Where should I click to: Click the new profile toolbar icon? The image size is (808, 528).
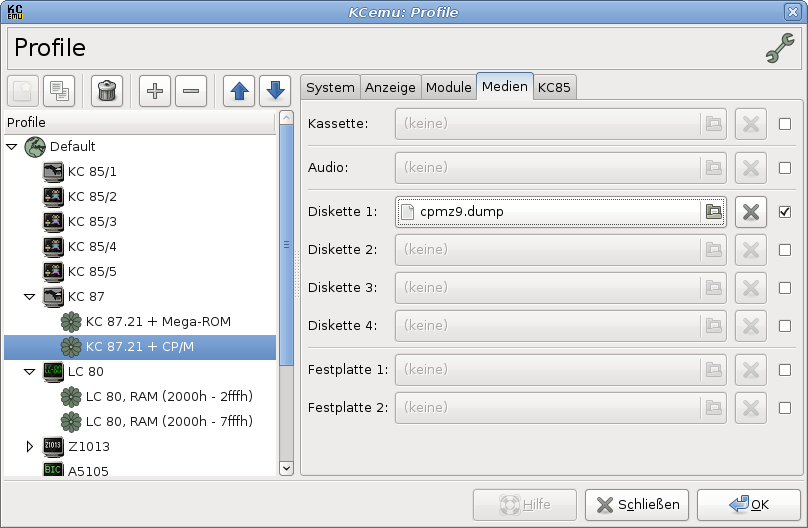(23, 91)
